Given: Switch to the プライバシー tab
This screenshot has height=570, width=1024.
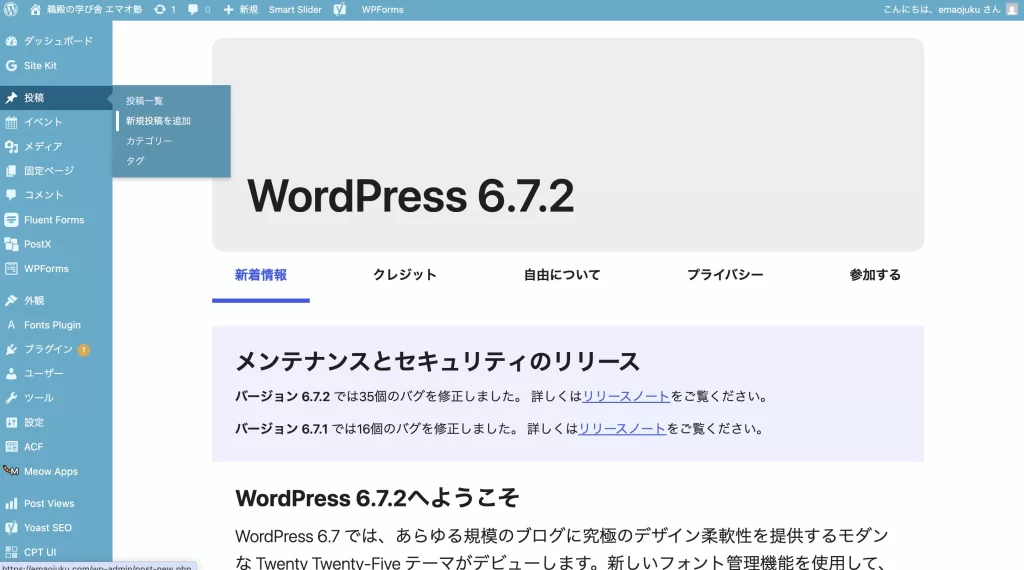Looking at the screenshot, I should (725, 275).
